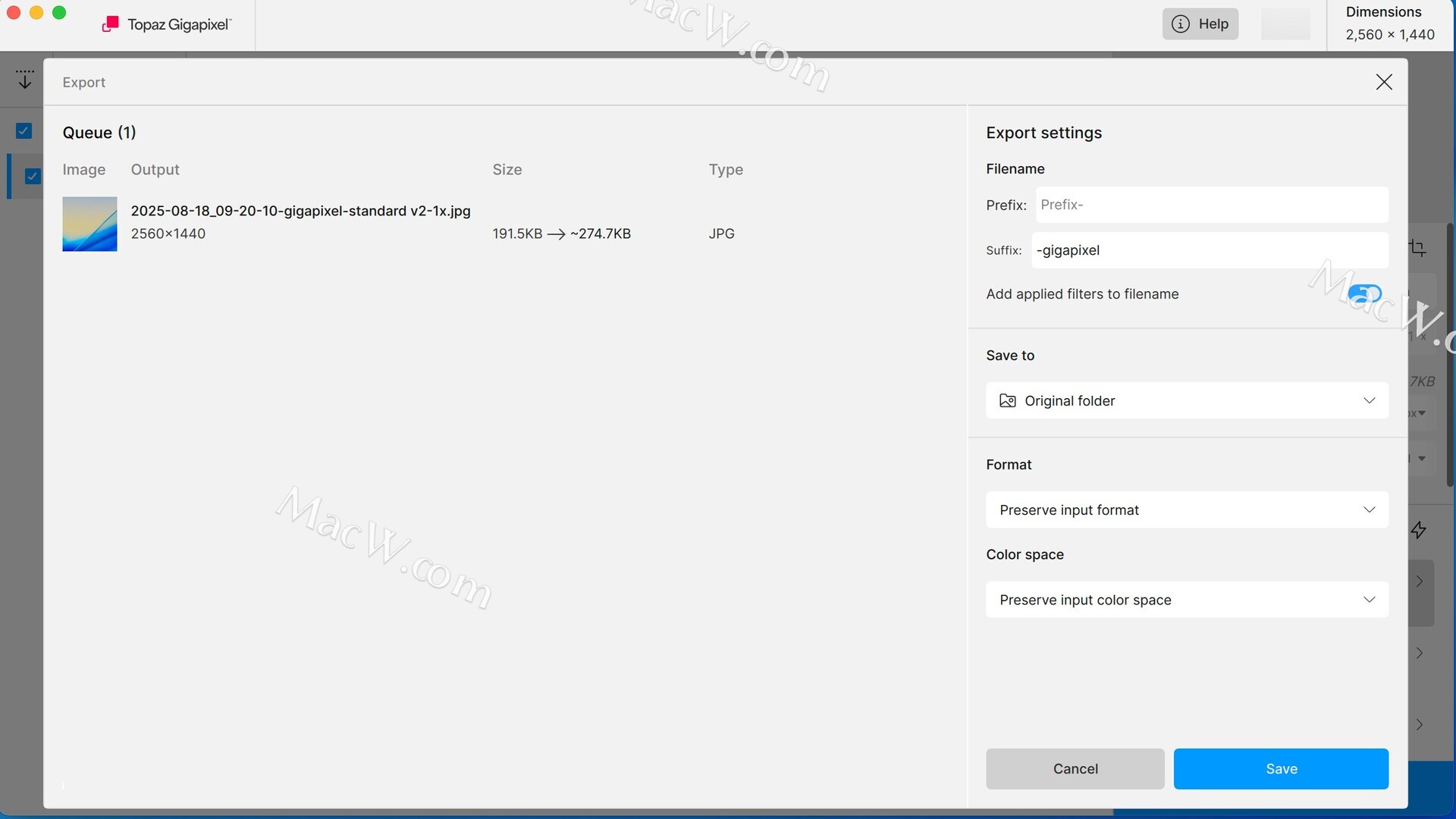
Task: Expand the Preserve input color space dropdown
Action: tap(1187, 600)
